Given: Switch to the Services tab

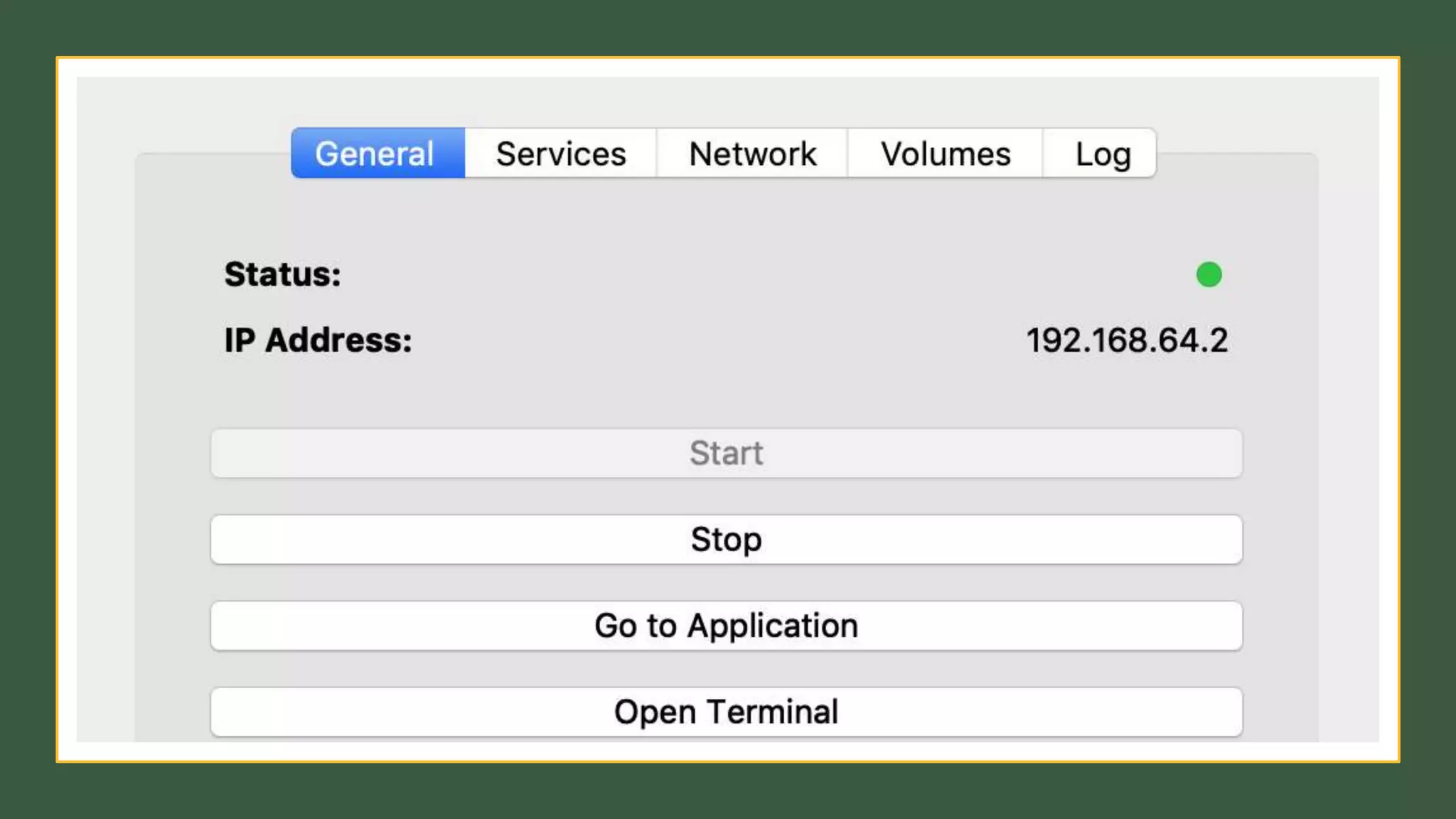Looking at the screenshot, I should pos(561,154).
